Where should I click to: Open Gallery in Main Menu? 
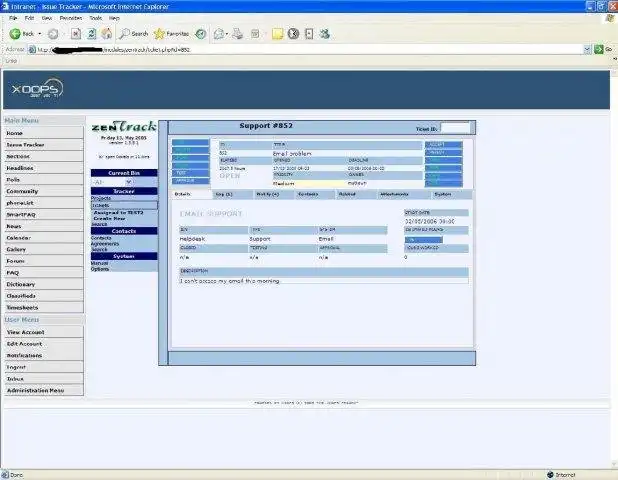[44, 249]
